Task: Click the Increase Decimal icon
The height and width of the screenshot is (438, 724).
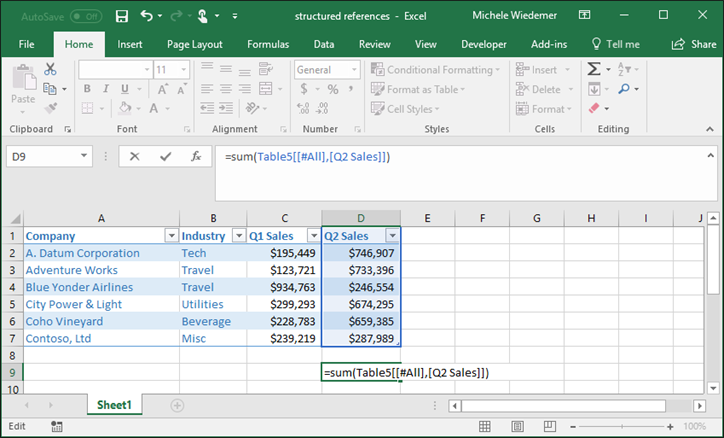Action: (x=303, y=108)
